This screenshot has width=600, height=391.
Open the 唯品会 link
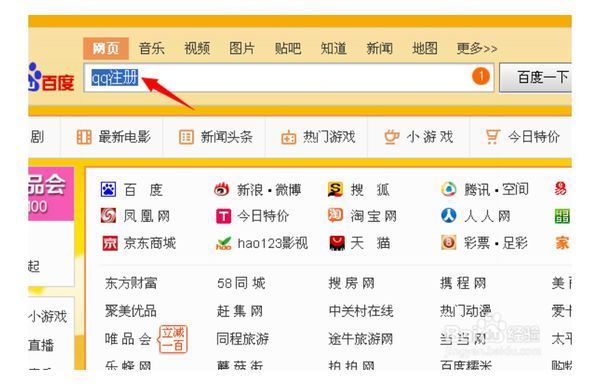point(128,339)
